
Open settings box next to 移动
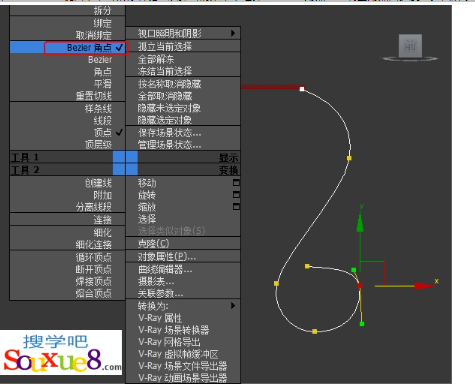coord(236,183)
